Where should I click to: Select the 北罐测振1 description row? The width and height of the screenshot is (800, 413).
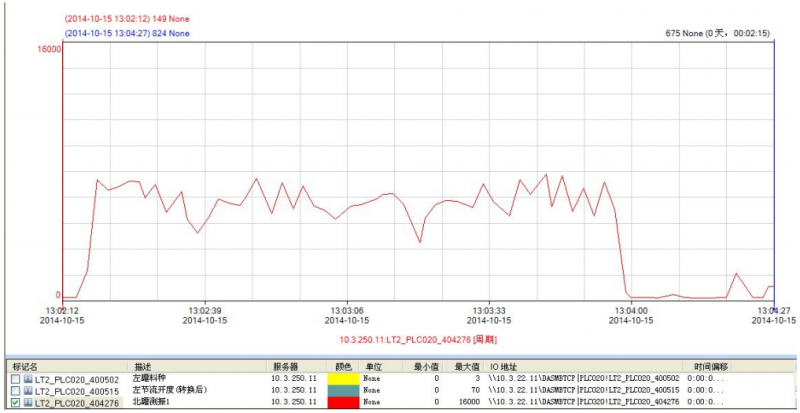pos(153,402)
